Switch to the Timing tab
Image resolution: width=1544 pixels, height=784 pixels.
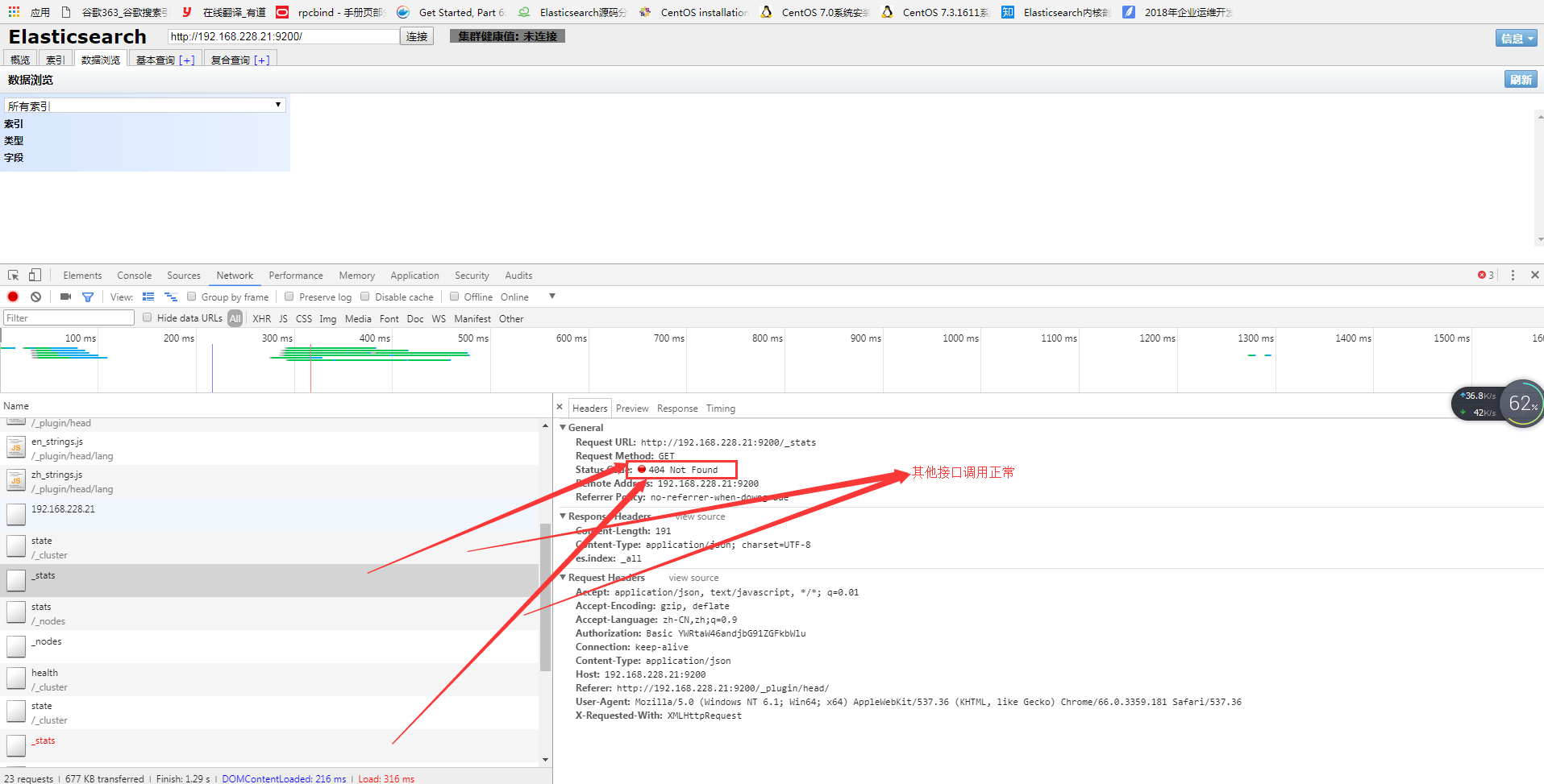pyautogui.click(x=721, y=409)
